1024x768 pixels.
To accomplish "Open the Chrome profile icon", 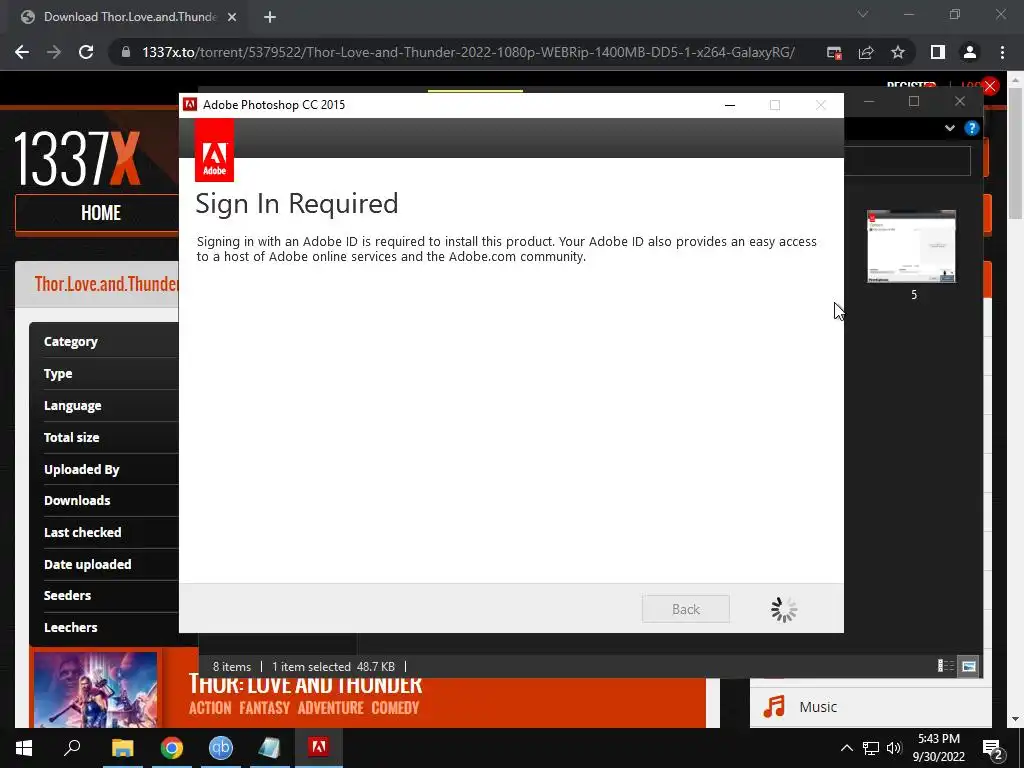I will coord(970,52).
